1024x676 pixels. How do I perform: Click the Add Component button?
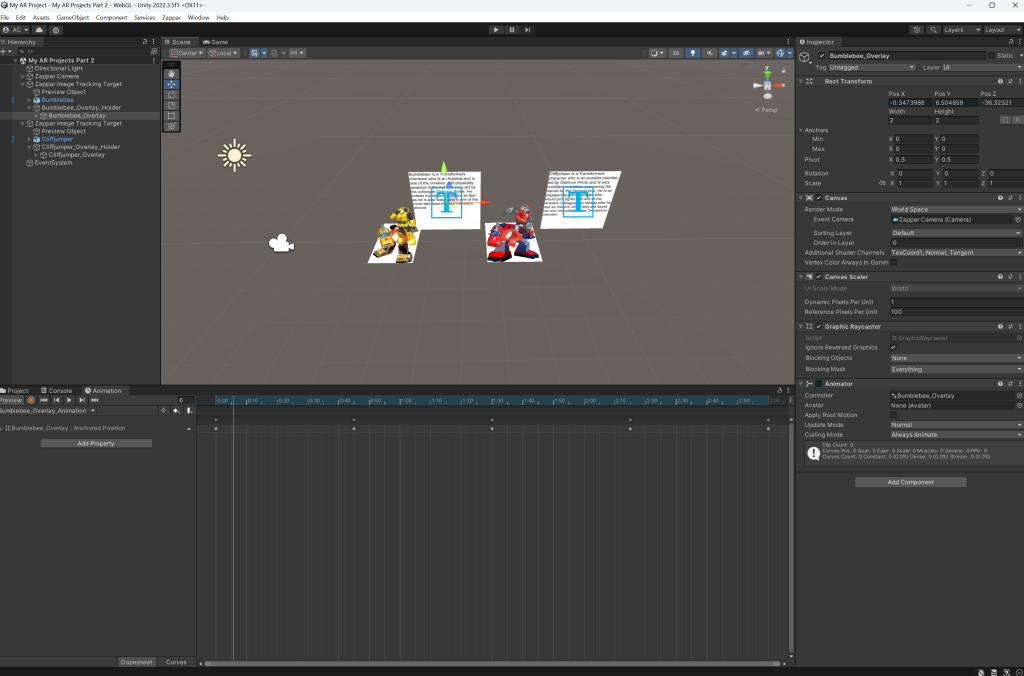coord(910,482)
